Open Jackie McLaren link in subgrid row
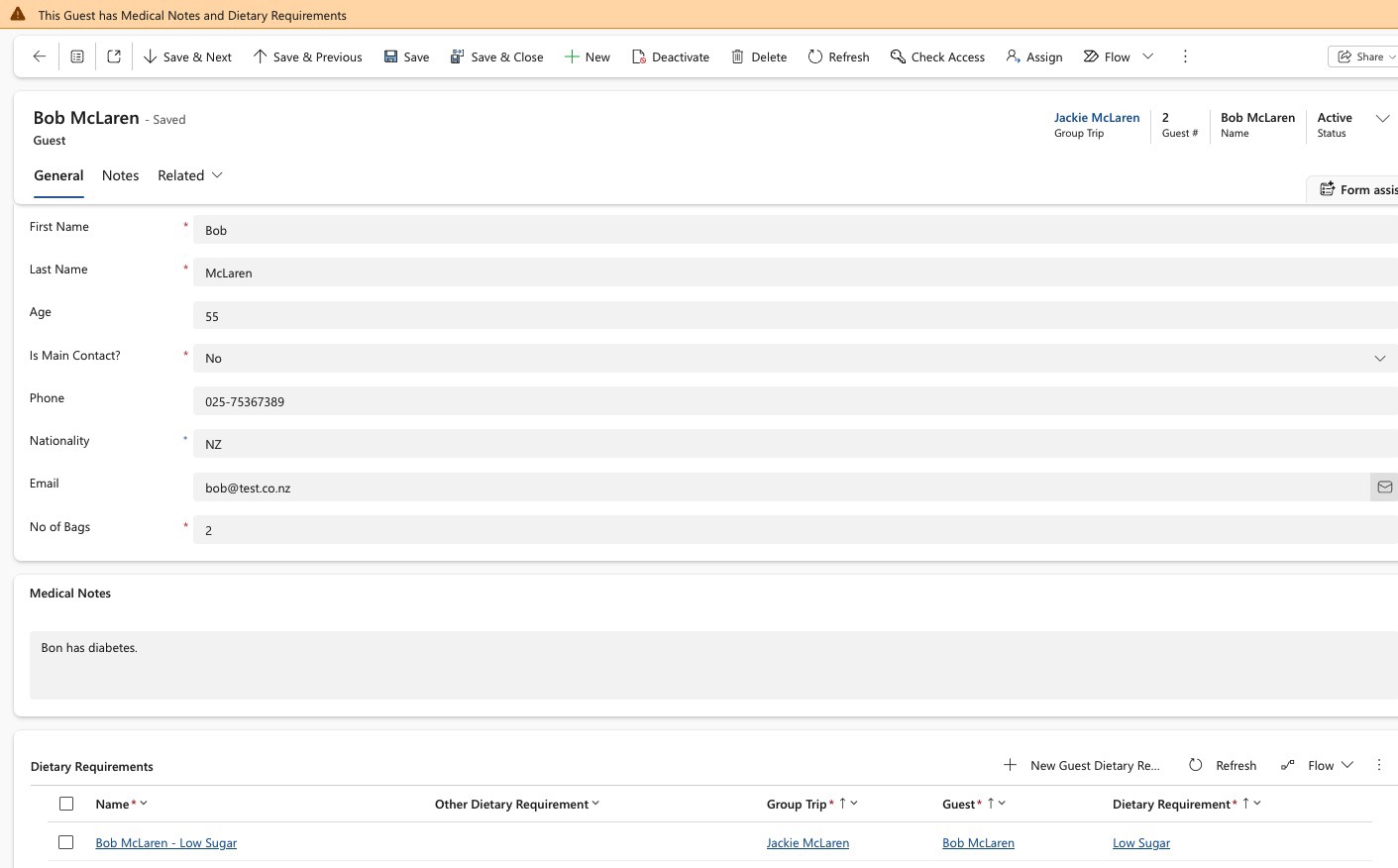This screenshot has width=1398, height=868. point(807,843)
